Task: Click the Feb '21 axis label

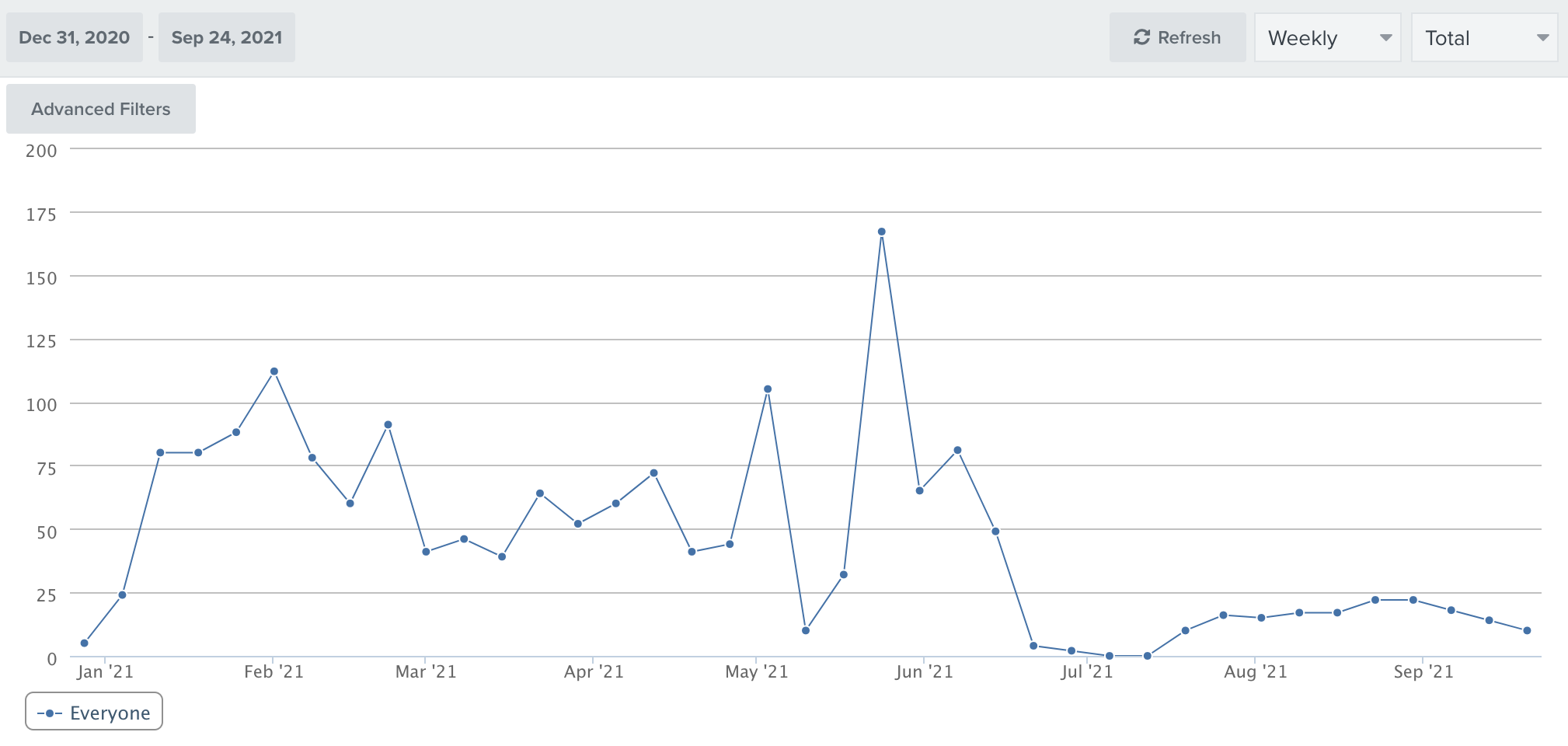Action: click(274, 672)
